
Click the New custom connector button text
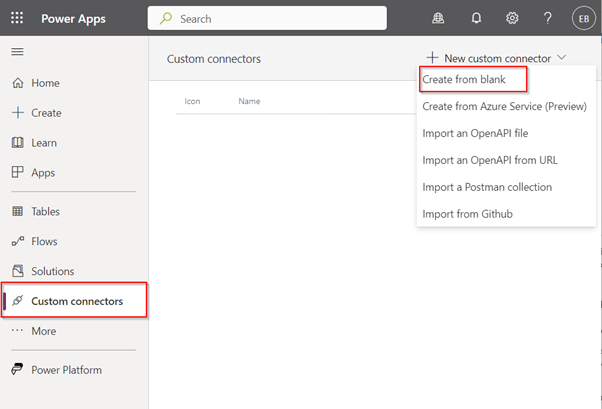click(498, 58)
